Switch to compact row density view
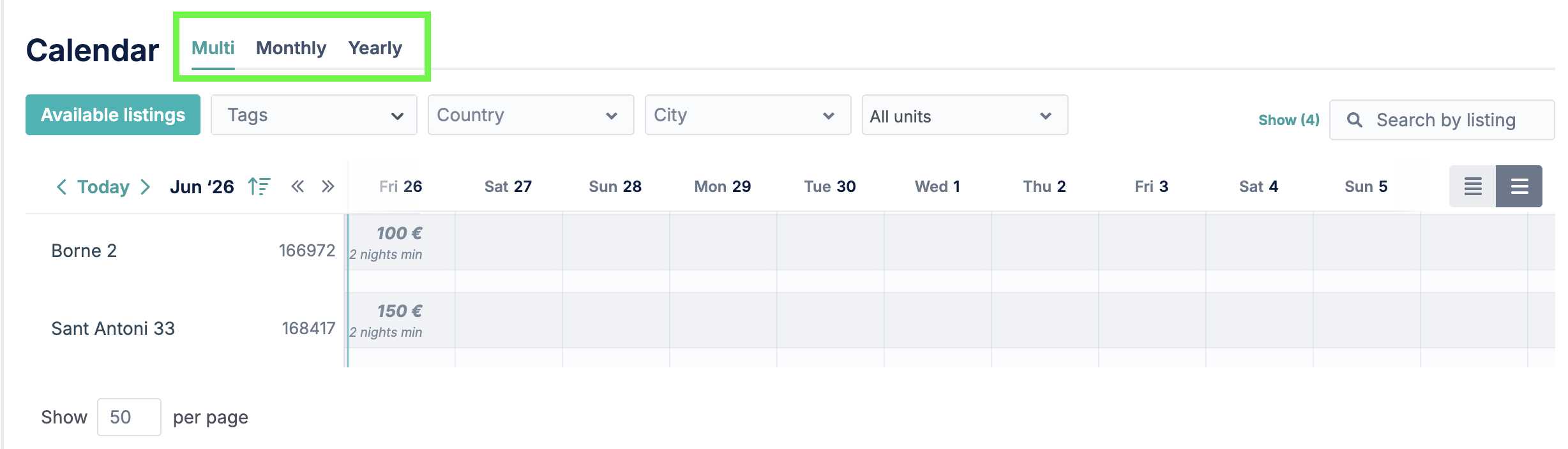 [1472, 186]
